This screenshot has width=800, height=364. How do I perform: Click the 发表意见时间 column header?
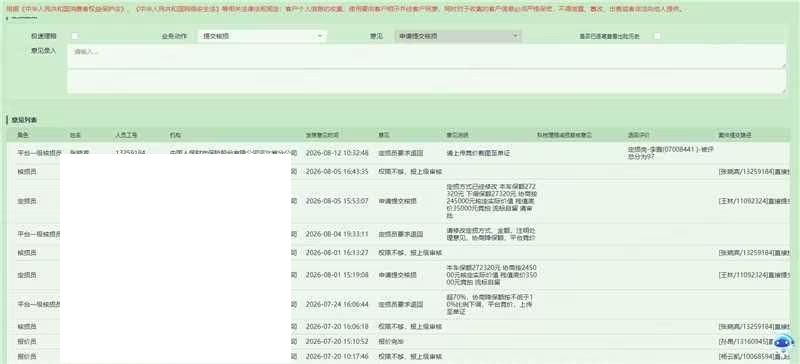pos(322,135)
